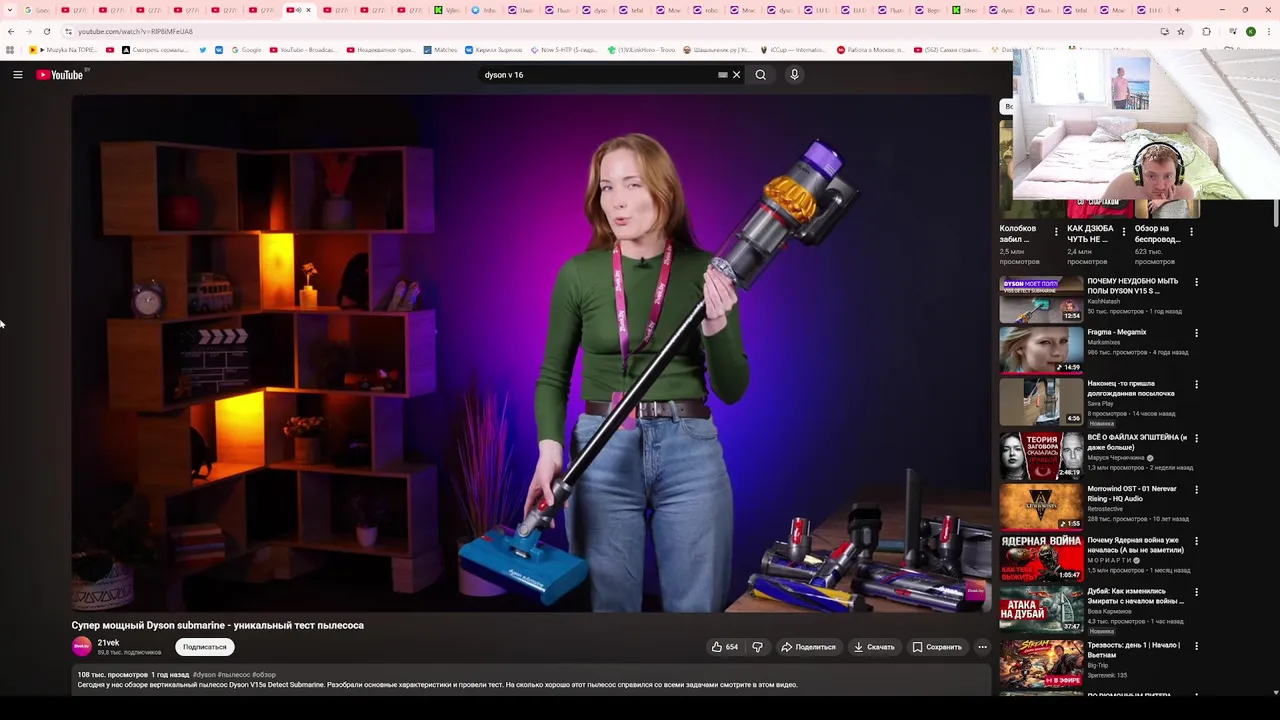This screenshot has width=1280, height=720.
Task: Open the 21vek channel avatar
Action: (x=82, y=647)
